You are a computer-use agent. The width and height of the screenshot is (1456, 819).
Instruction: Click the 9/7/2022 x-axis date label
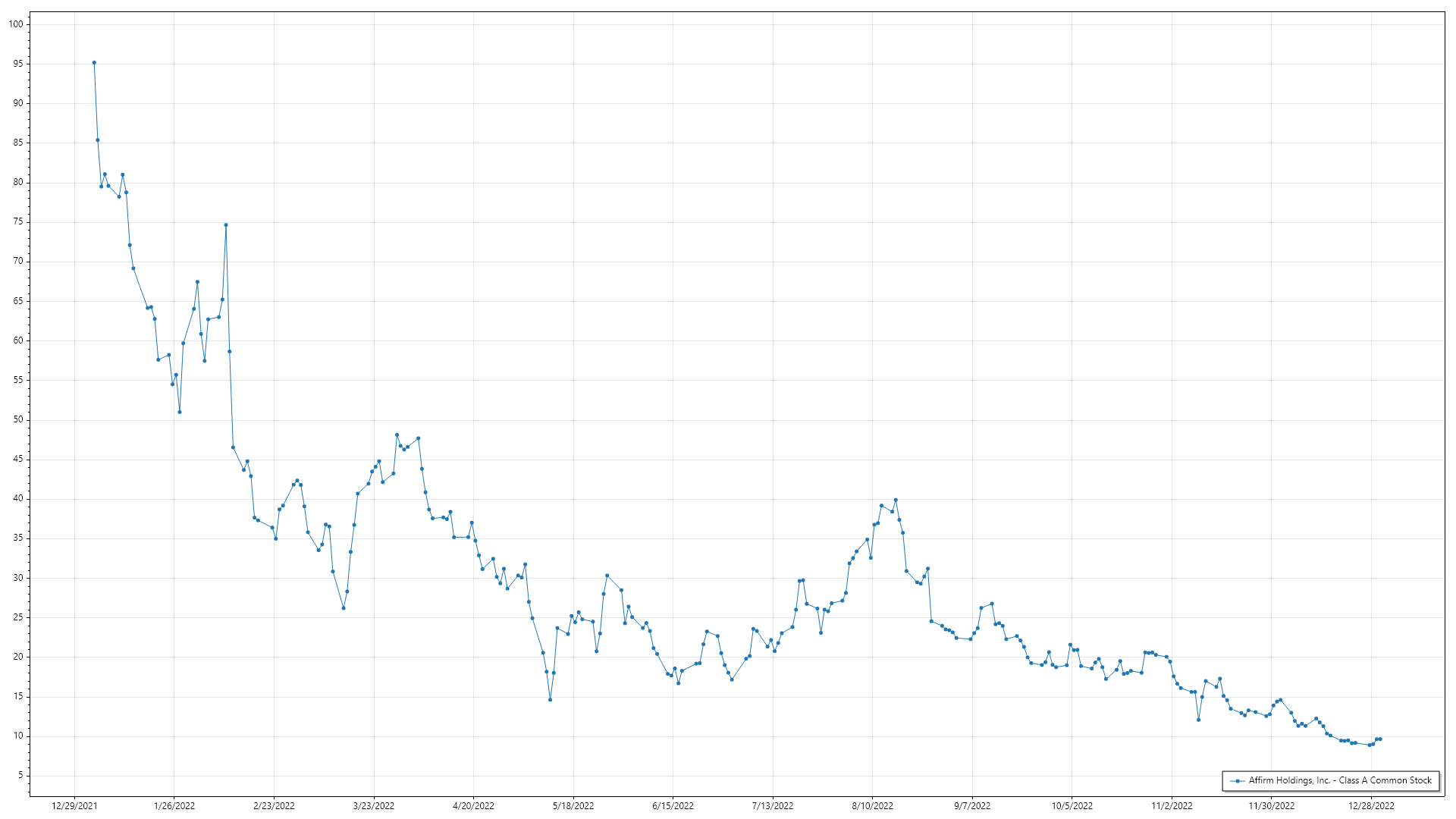tap(972, 806)
